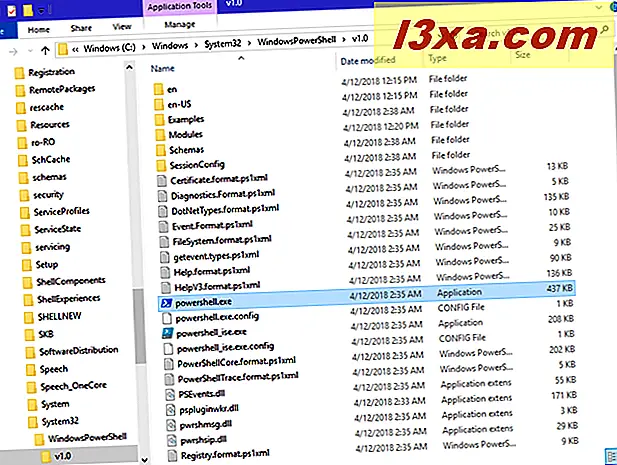Screen dimensions: 617x465
Task: Go up one folder level arrow
Action: 45,50
